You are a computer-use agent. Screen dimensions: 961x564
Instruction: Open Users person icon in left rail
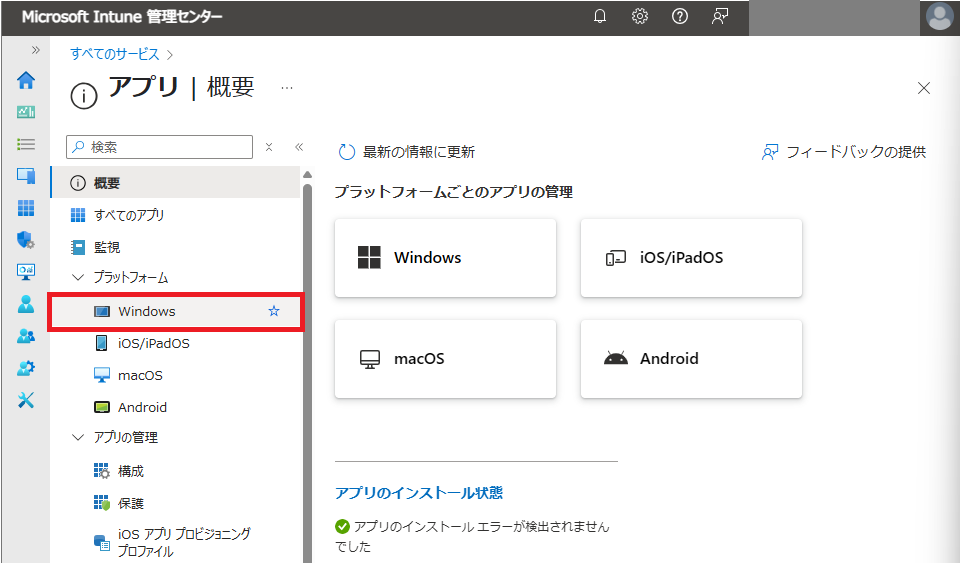(x=26, y=303)
